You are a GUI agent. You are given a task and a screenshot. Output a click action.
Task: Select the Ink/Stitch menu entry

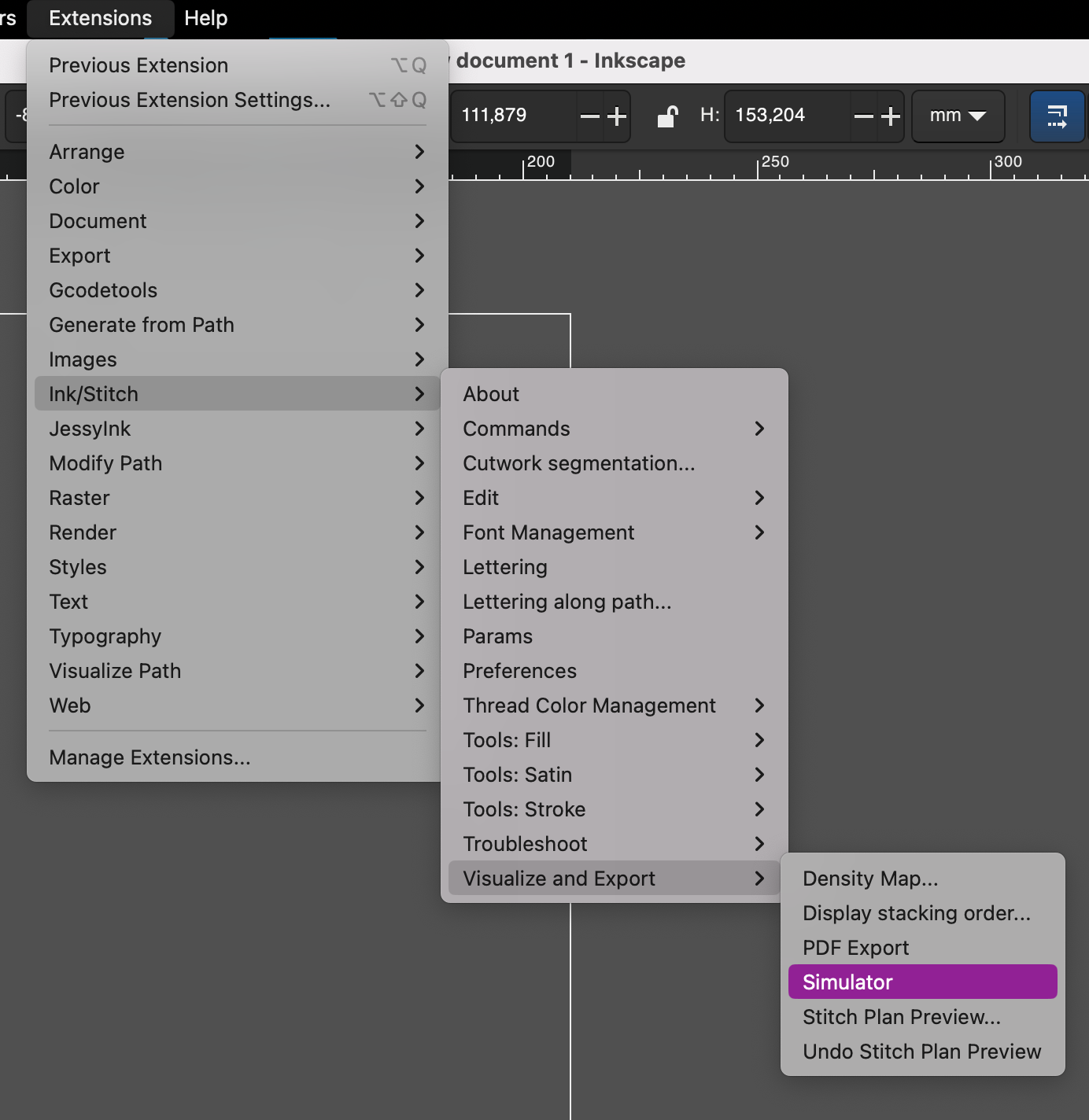click(x=238, y=394)
